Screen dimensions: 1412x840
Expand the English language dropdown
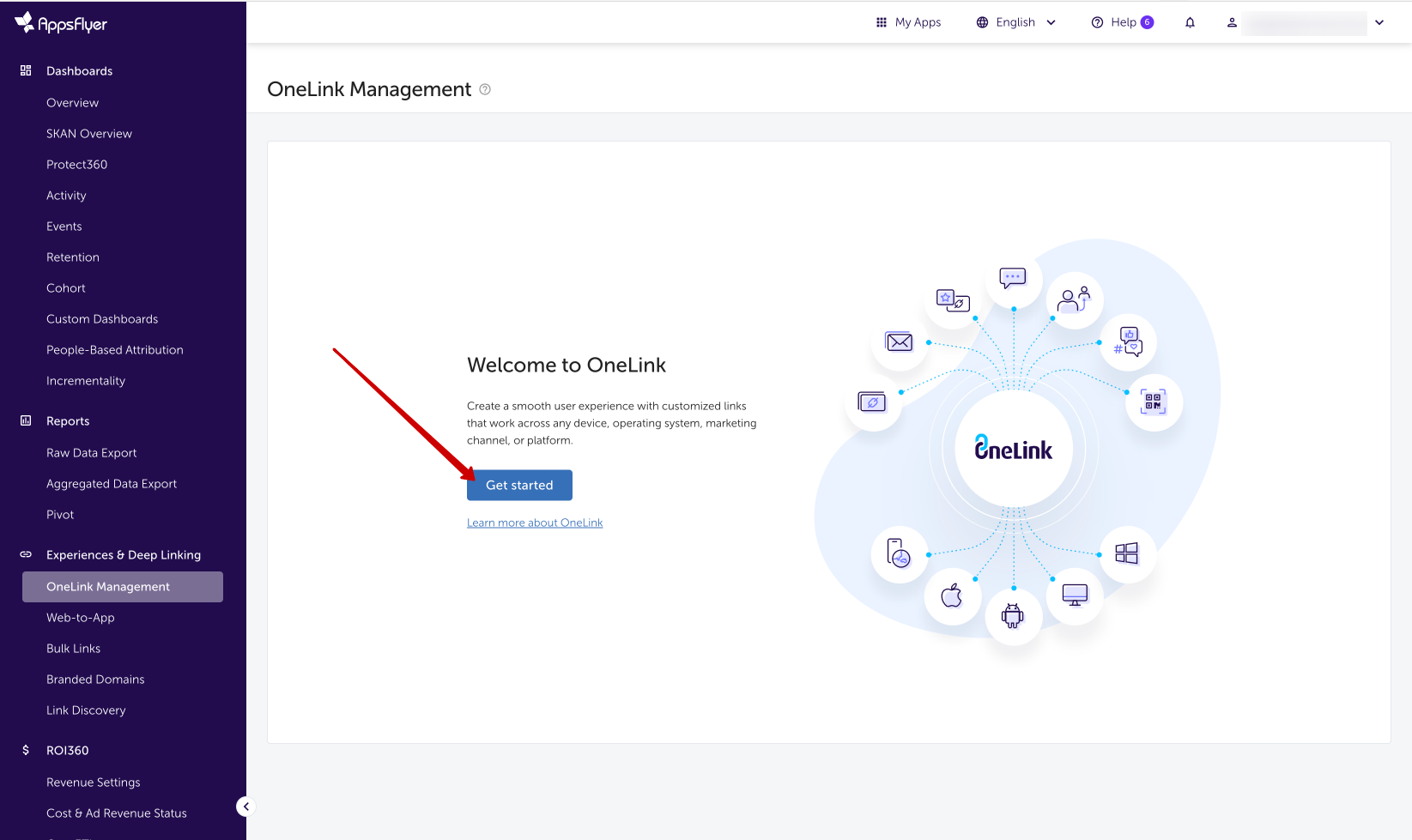coord(1051,22)
